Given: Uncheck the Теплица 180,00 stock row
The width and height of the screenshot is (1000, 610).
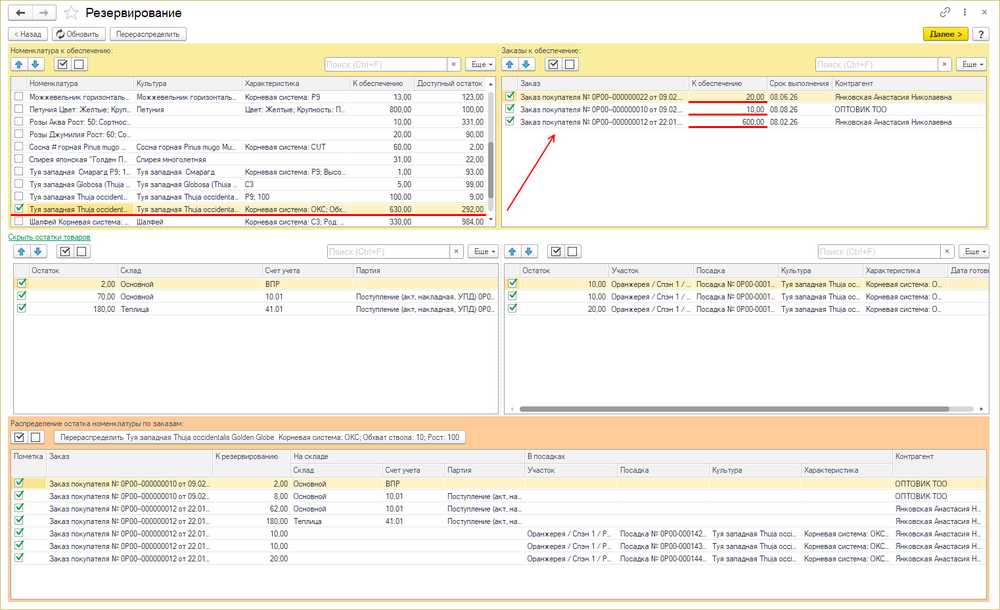Looking at the screenshot, I should [22, 308].
